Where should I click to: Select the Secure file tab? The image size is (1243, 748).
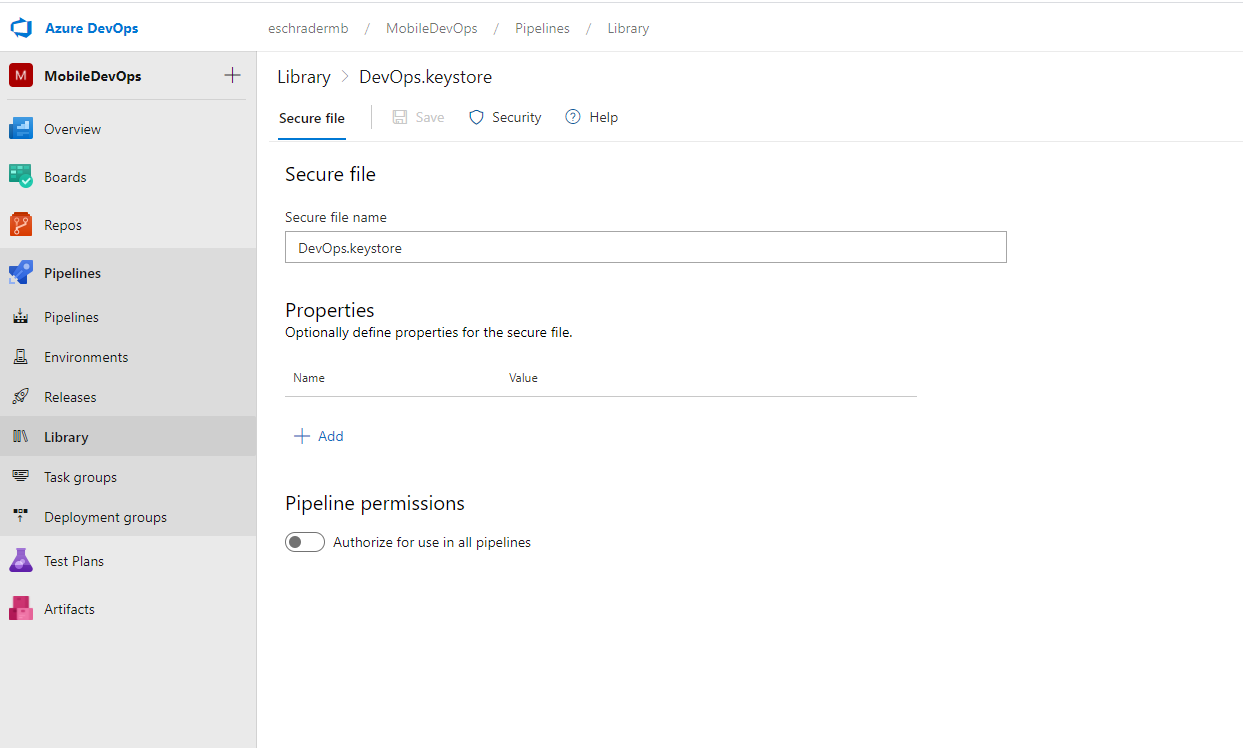pos(312,118)
